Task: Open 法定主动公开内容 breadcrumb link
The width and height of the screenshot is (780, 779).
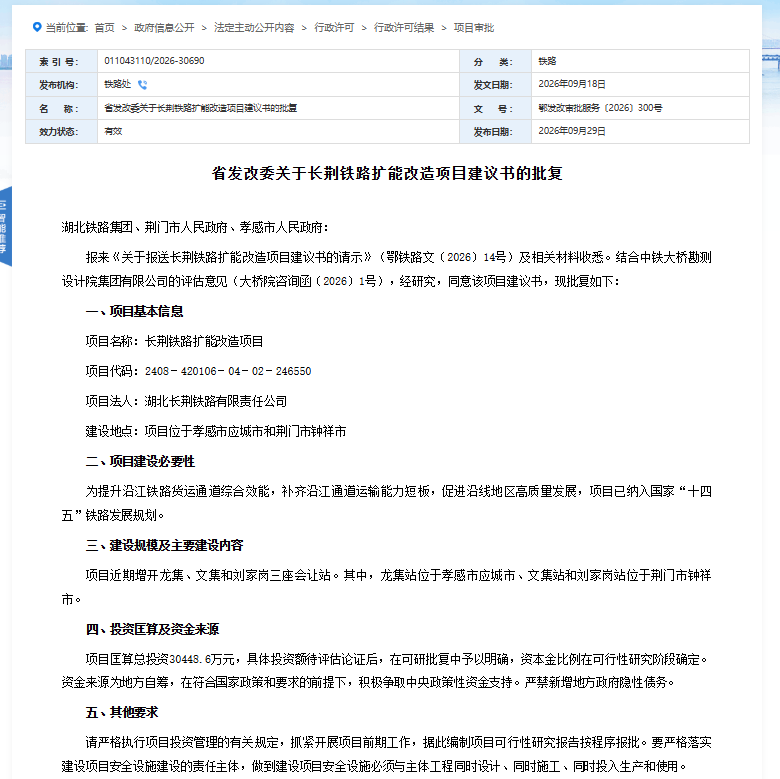Action: tap(254, 28)
